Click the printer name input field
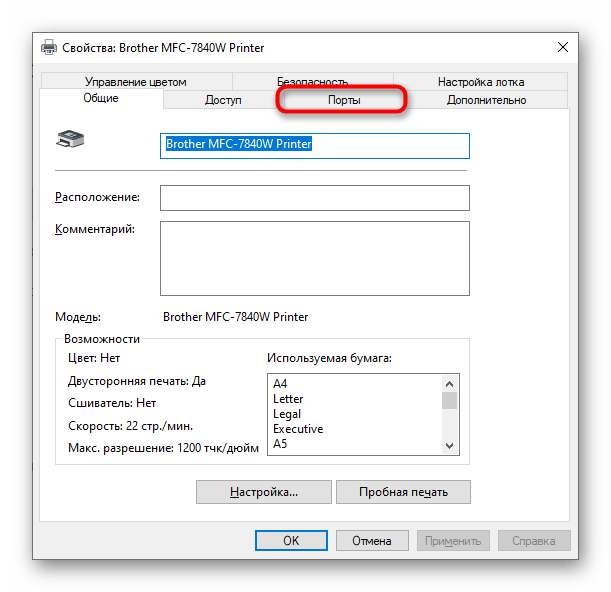The height and width of the screenshot is (592, 611). 315,146
